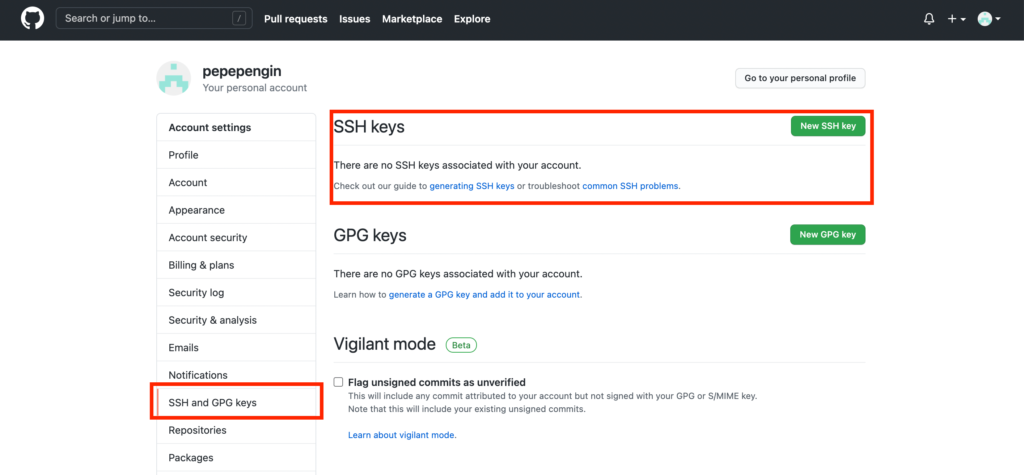Screen dimensions: 1024x475
Task: Open the generating SSH keys guide link
Action: tap(472, 186)
